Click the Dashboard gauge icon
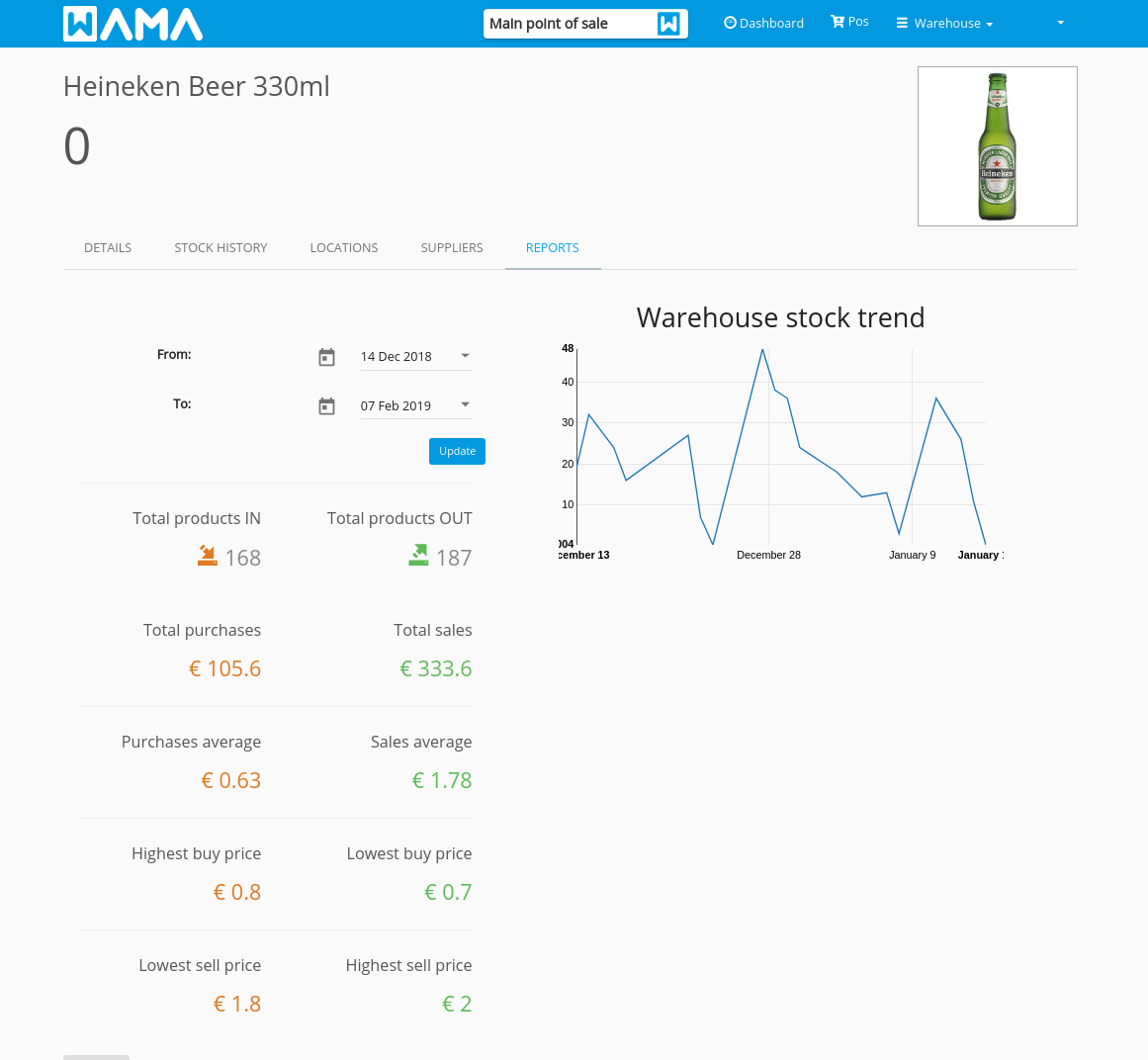1148x1060 pixels. tap(730, 23)
